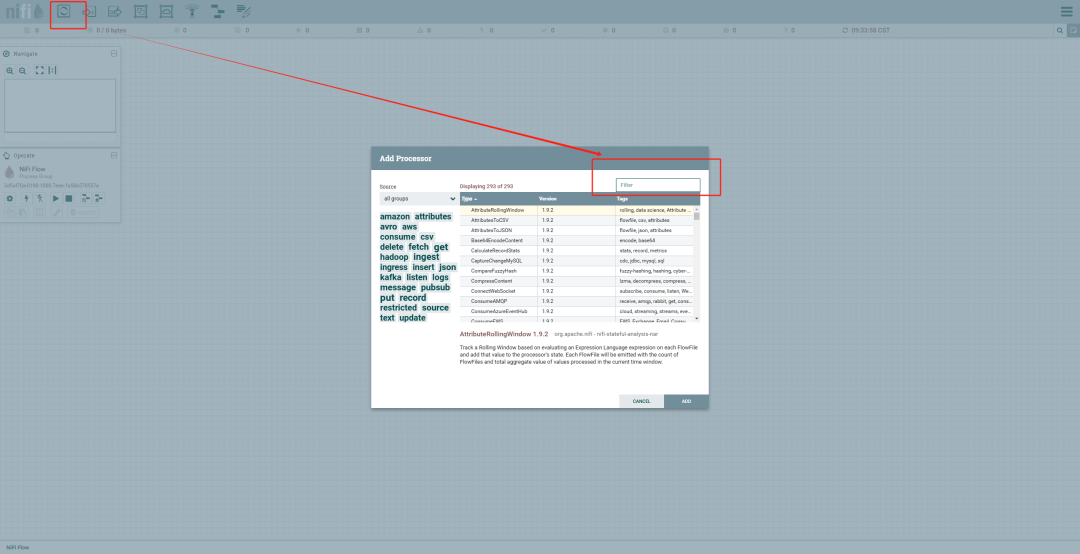Filter by the 'update' tag
Viewport: 1080px width, 554px height.
(412, 318)
